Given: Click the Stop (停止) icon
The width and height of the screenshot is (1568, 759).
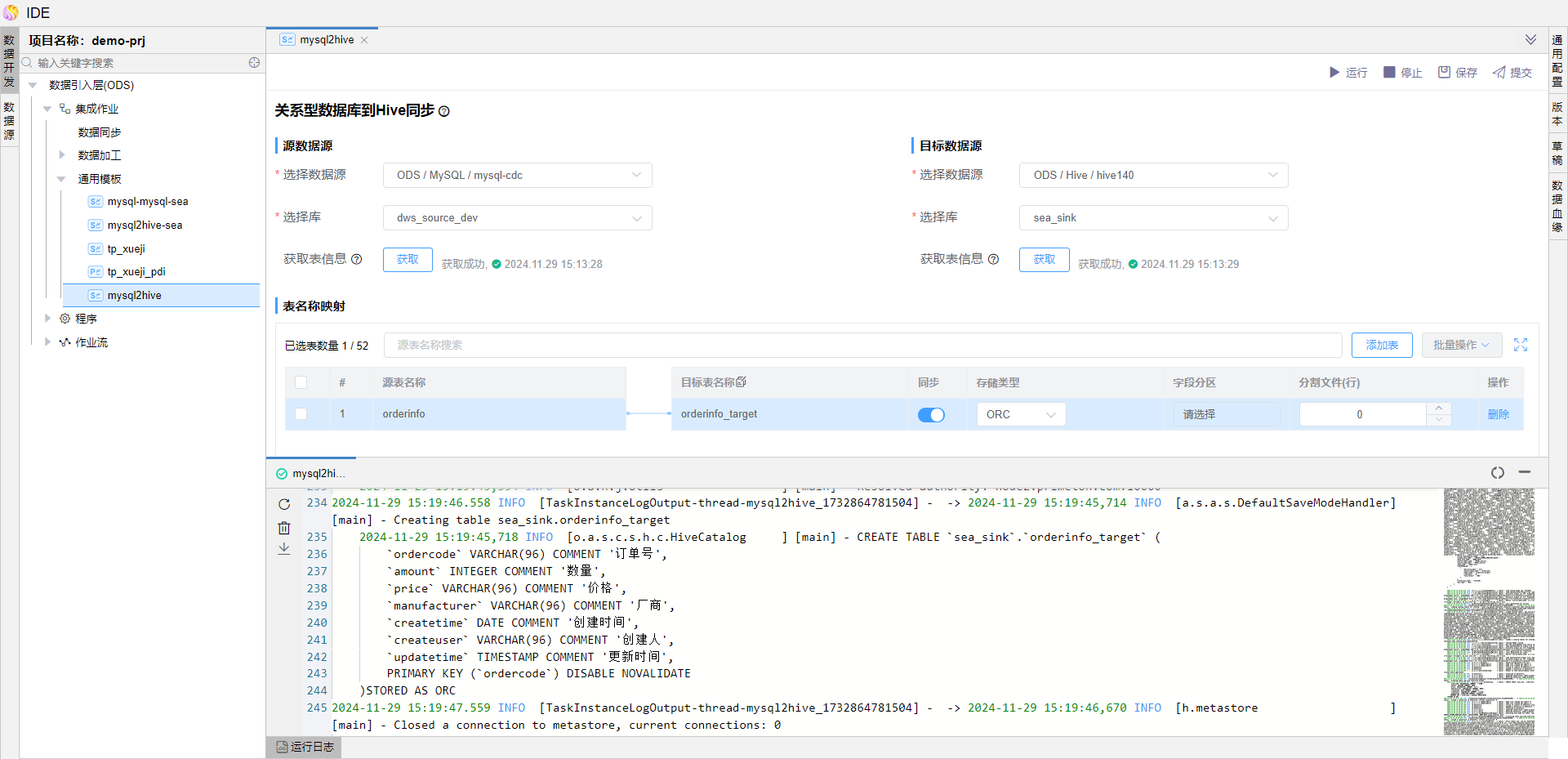Looking at the screenshot, I should coord(1389,73).
